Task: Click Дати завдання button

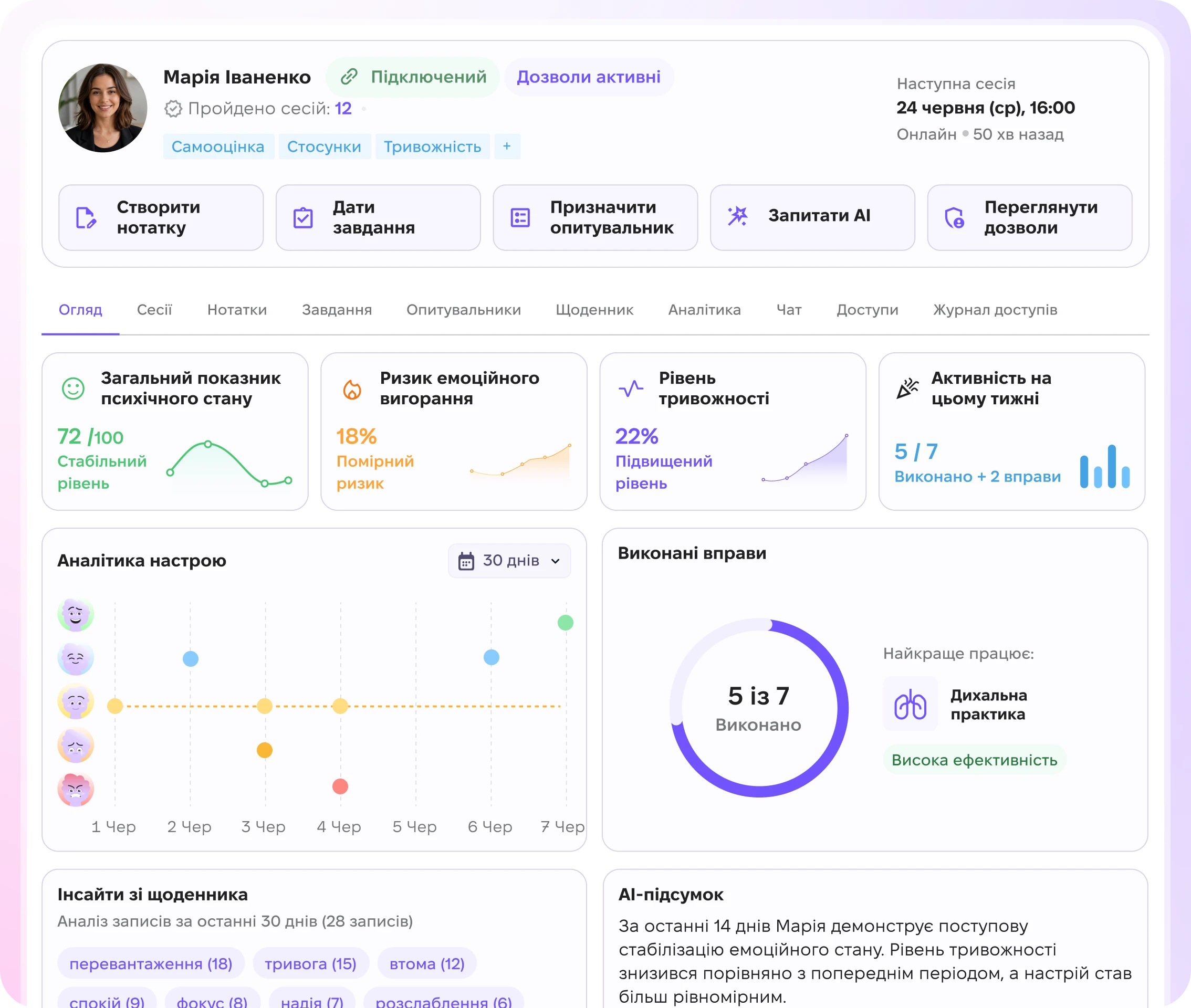Action: (x=378, y=218)
